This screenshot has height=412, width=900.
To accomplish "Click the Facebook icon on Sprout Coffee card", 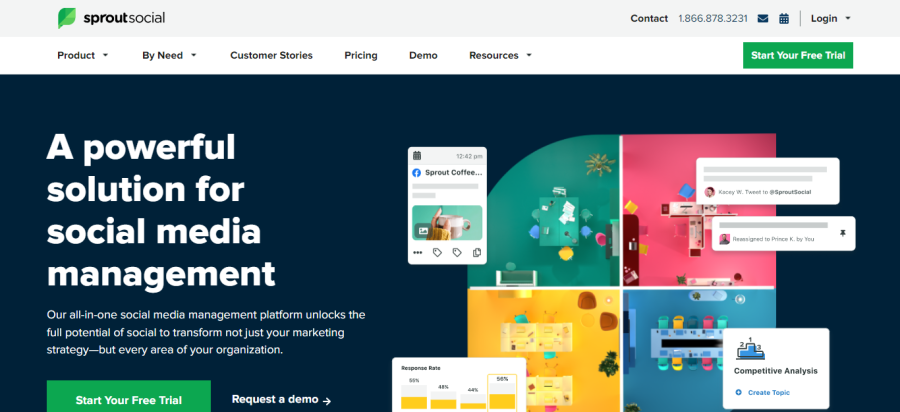I will click(417, 172).
